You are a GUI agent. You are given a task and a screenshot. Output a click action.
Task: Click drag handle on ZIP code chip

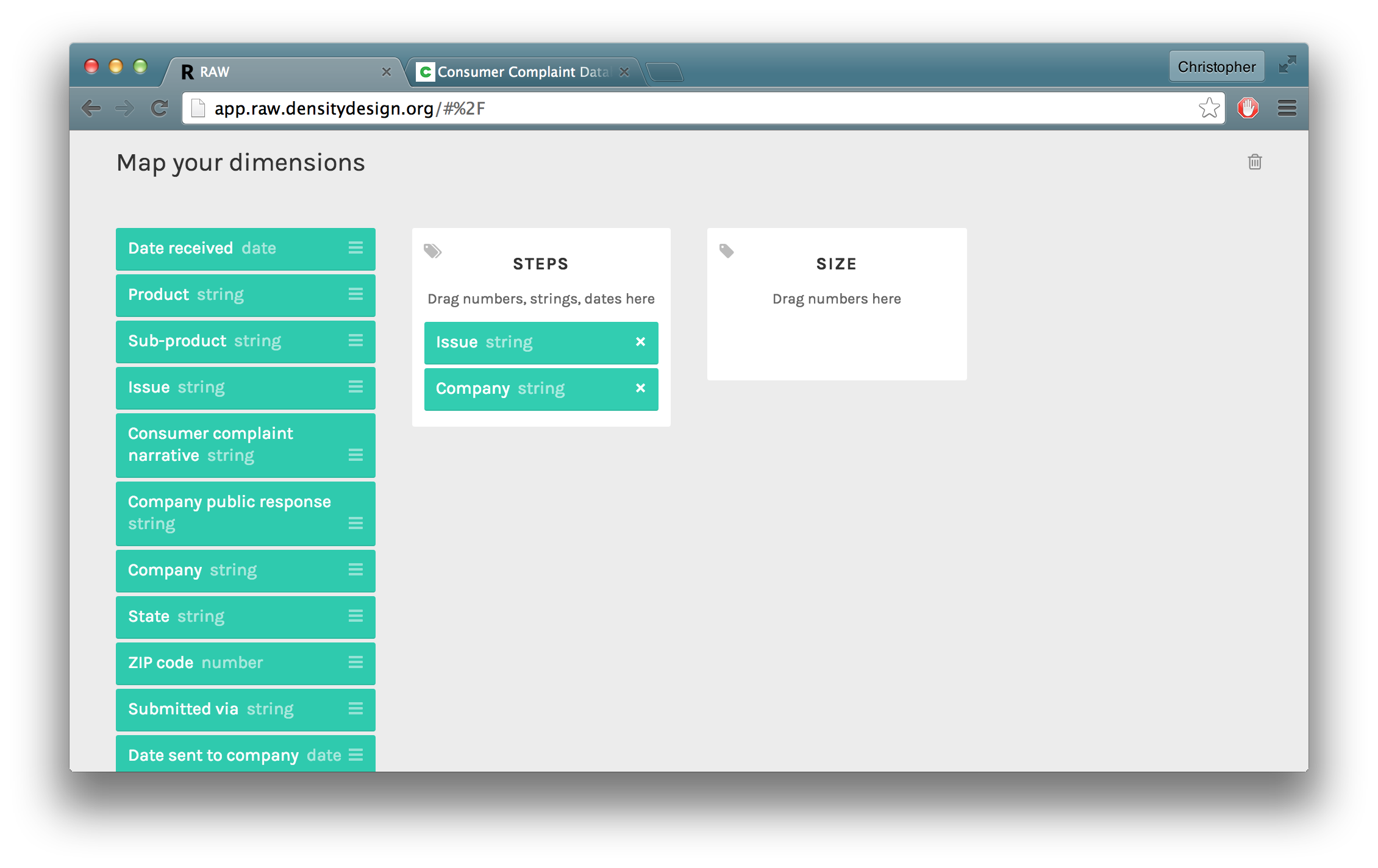point(355,663)
